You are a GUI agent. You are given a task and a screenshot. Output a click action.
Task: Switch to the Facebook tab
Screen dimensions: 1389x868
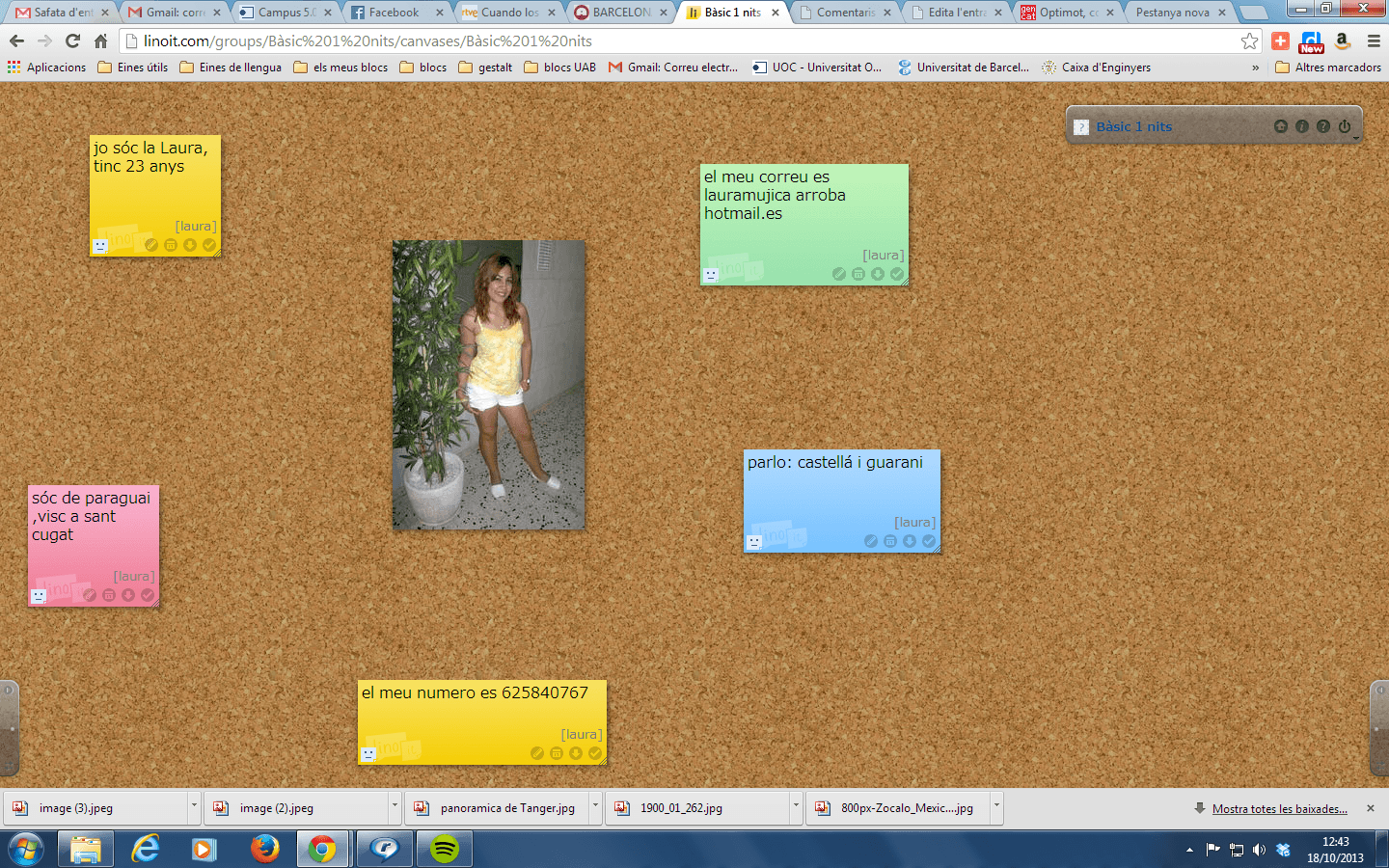pos(394,13)
